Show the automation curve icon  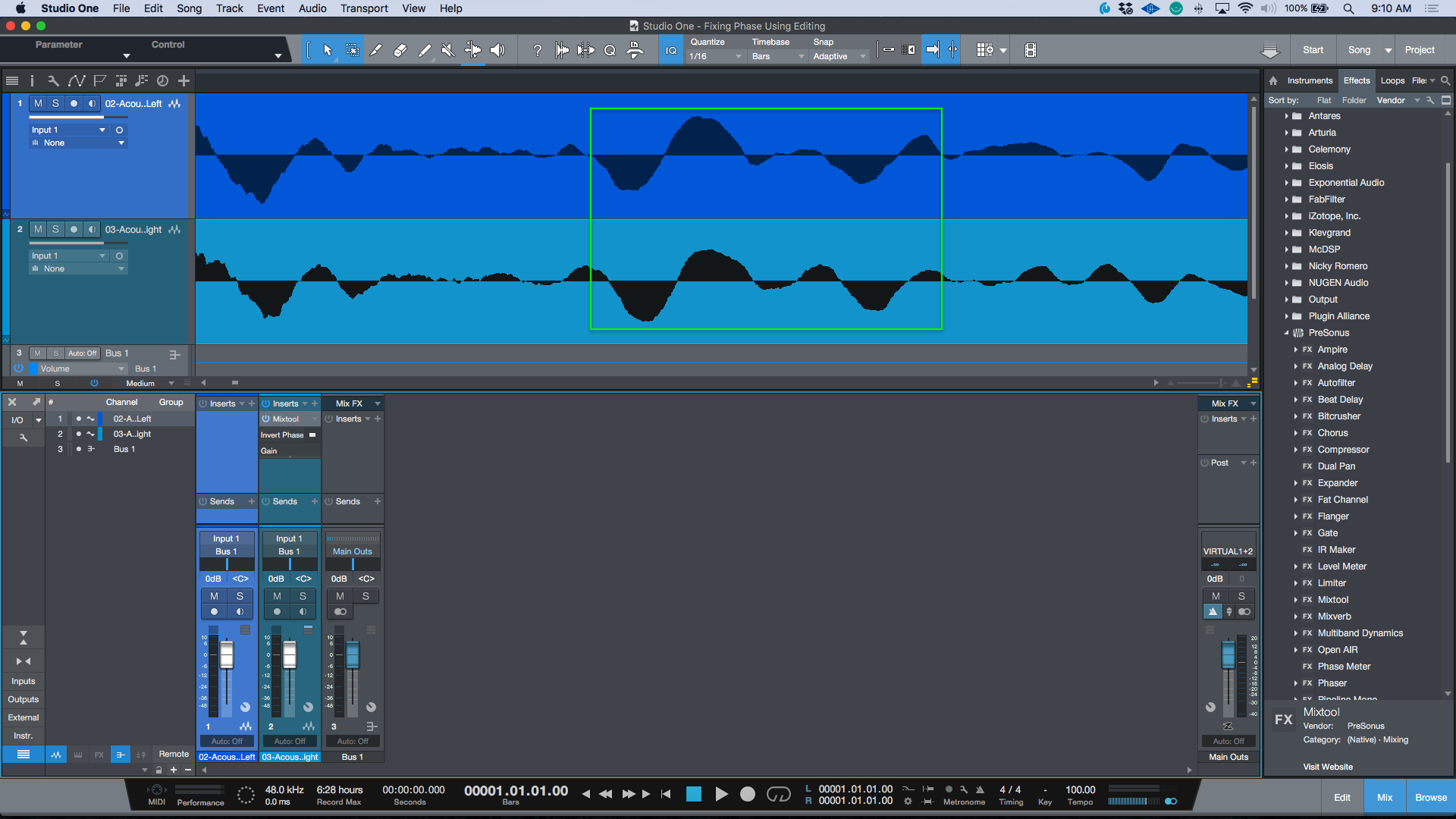coord(77,80)
